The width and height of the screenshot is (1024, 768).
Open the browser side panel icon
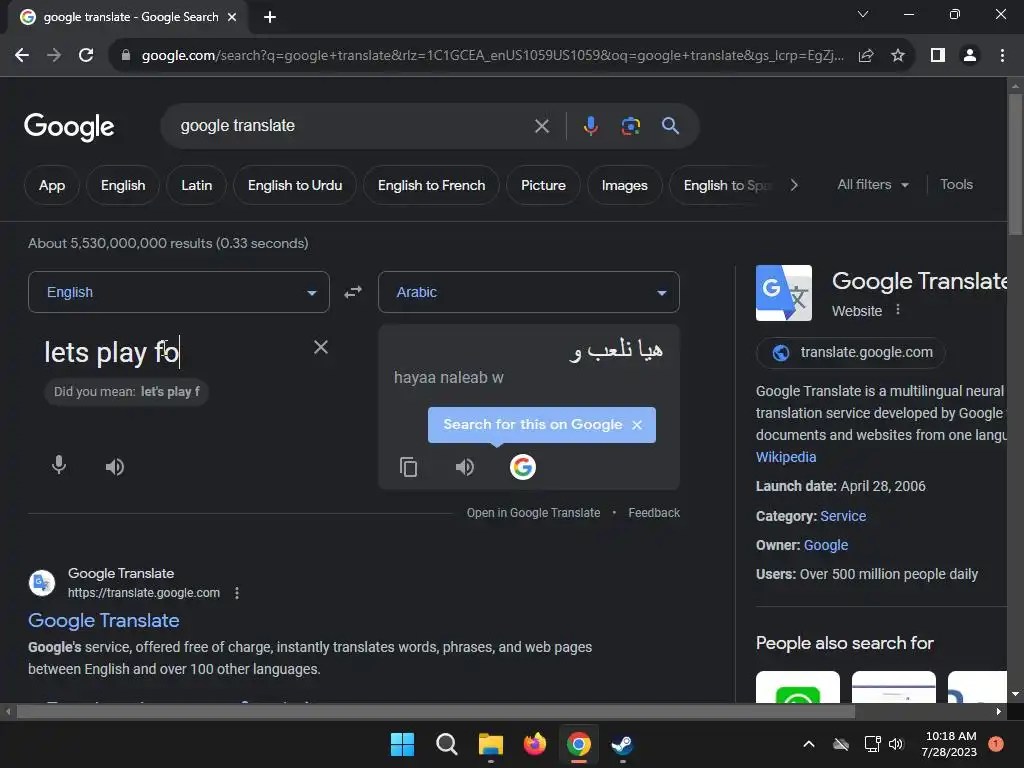pos(938,56)
